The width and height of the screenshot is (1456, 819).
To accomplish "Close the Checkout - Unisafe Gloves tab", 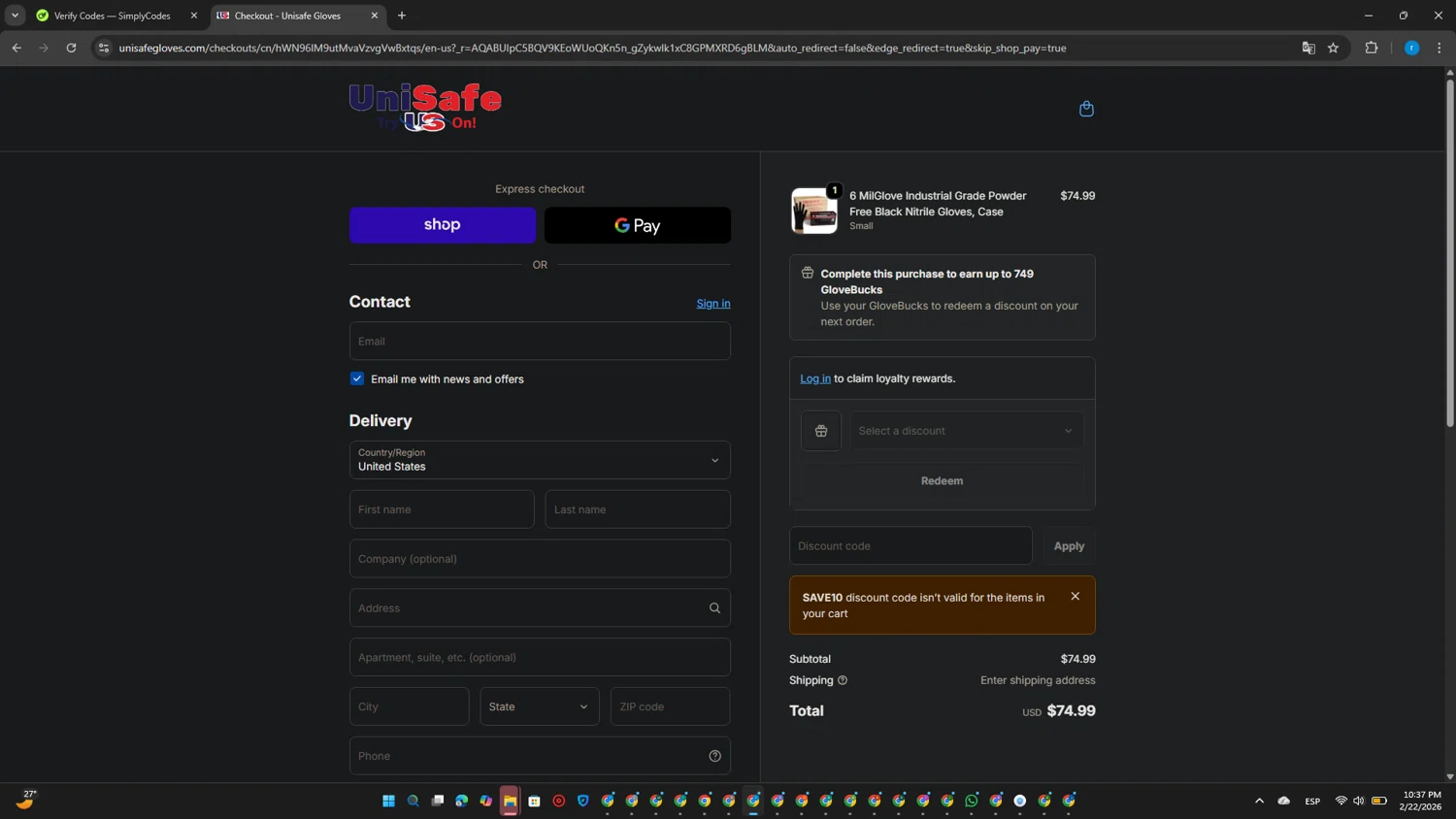I will 374,16.
